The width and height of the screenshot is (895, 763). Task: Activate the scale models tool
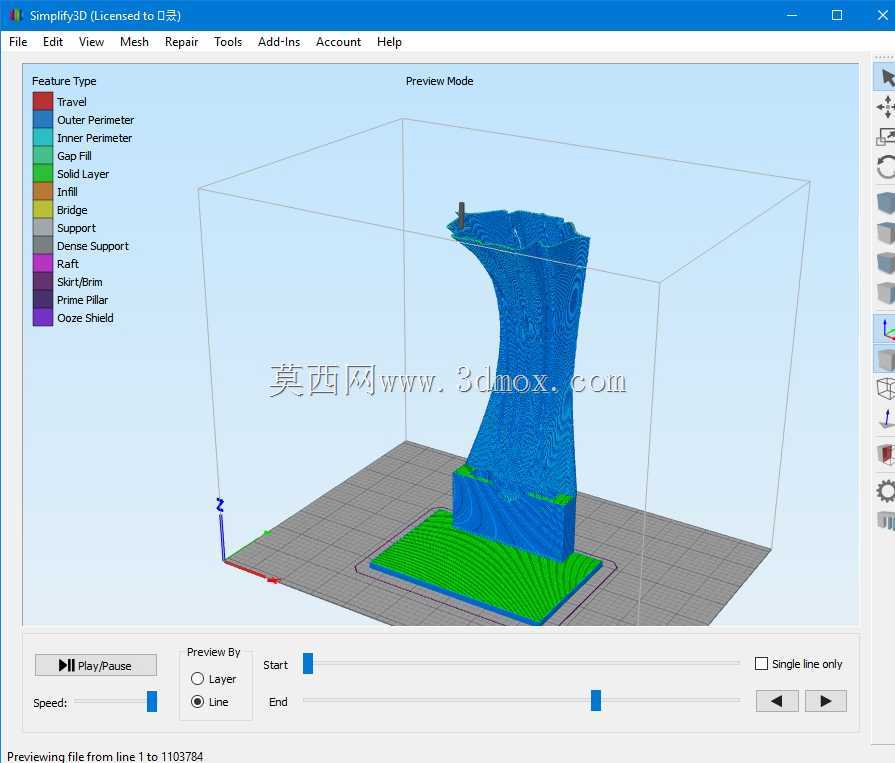[886, 137]
